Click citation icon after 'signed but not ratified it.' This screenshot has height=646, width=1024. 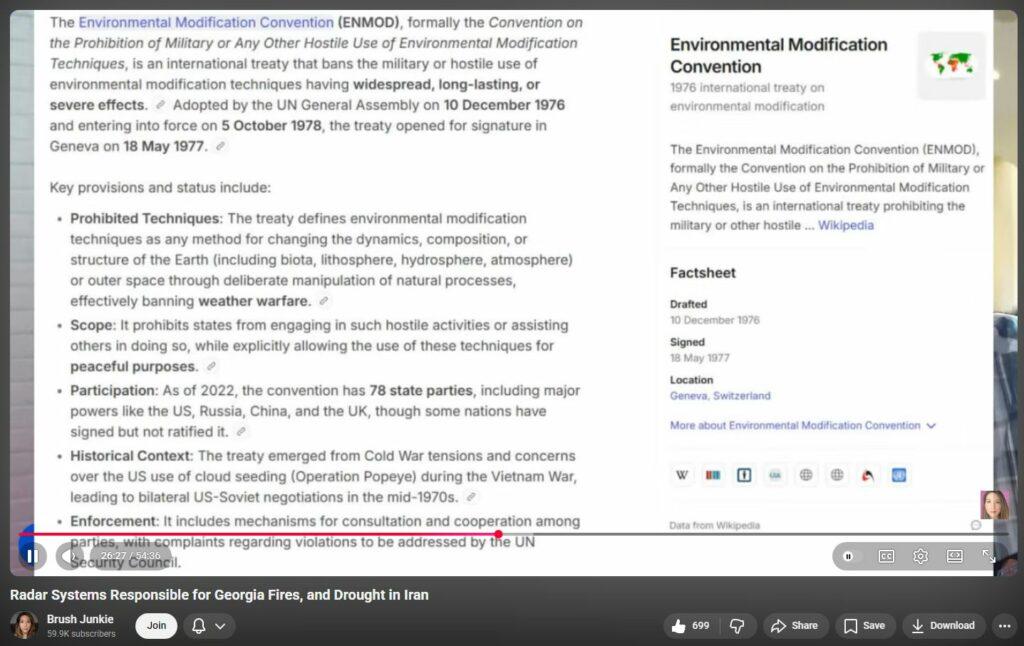[x=241, y=432]
